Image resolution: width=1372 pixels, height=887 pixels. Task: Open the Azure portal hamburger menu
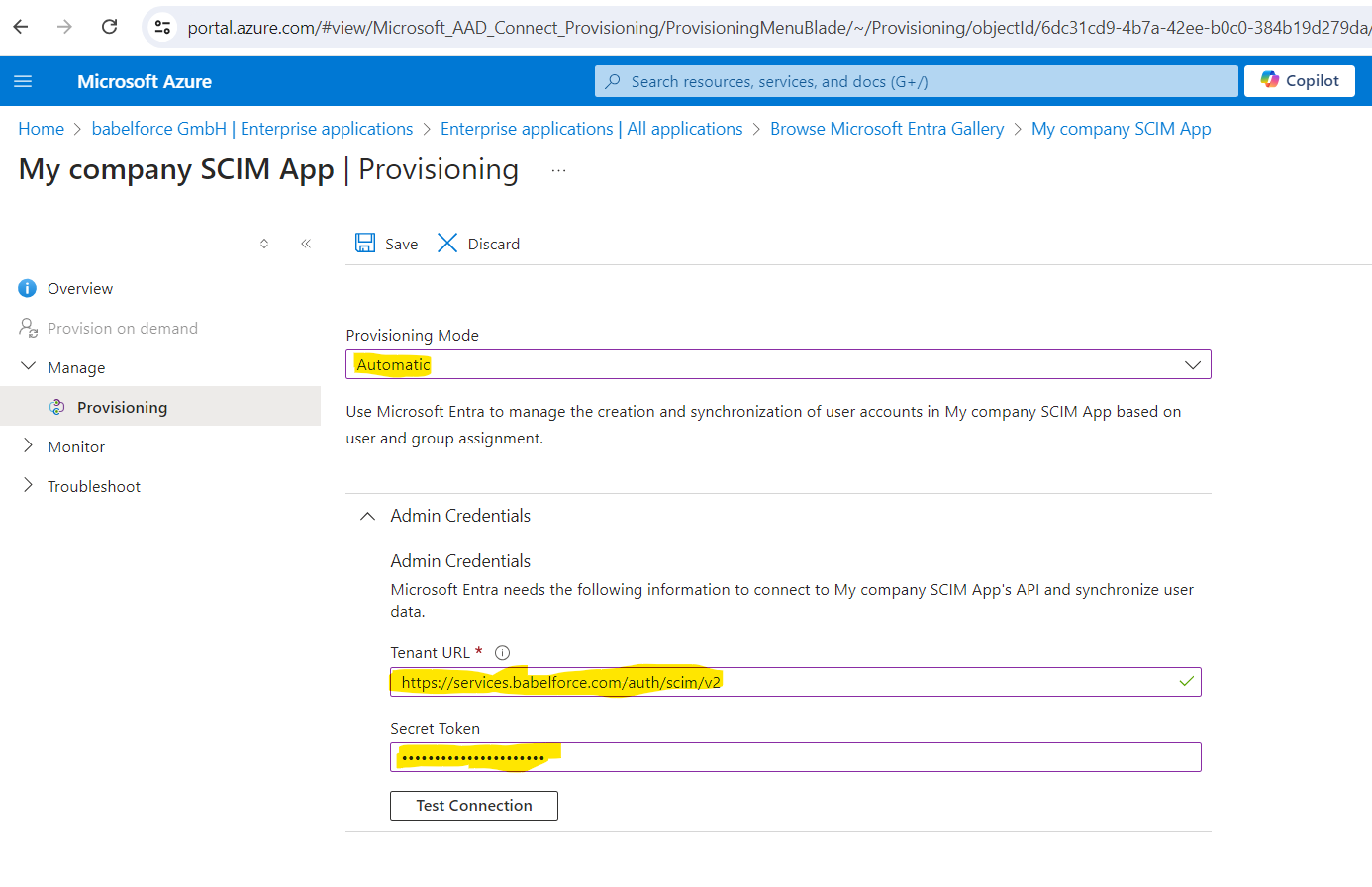[23, 81]
